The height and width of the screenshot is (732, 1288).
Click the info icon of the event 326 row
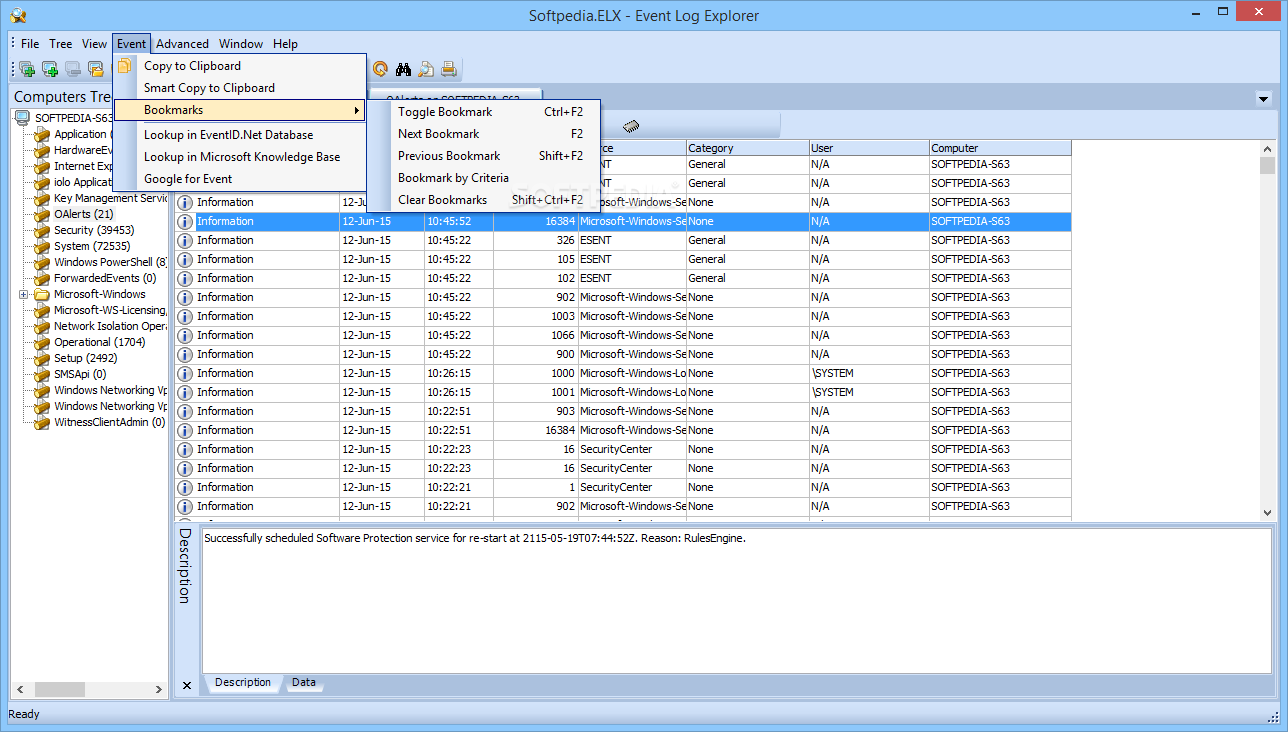click(185, 240)
